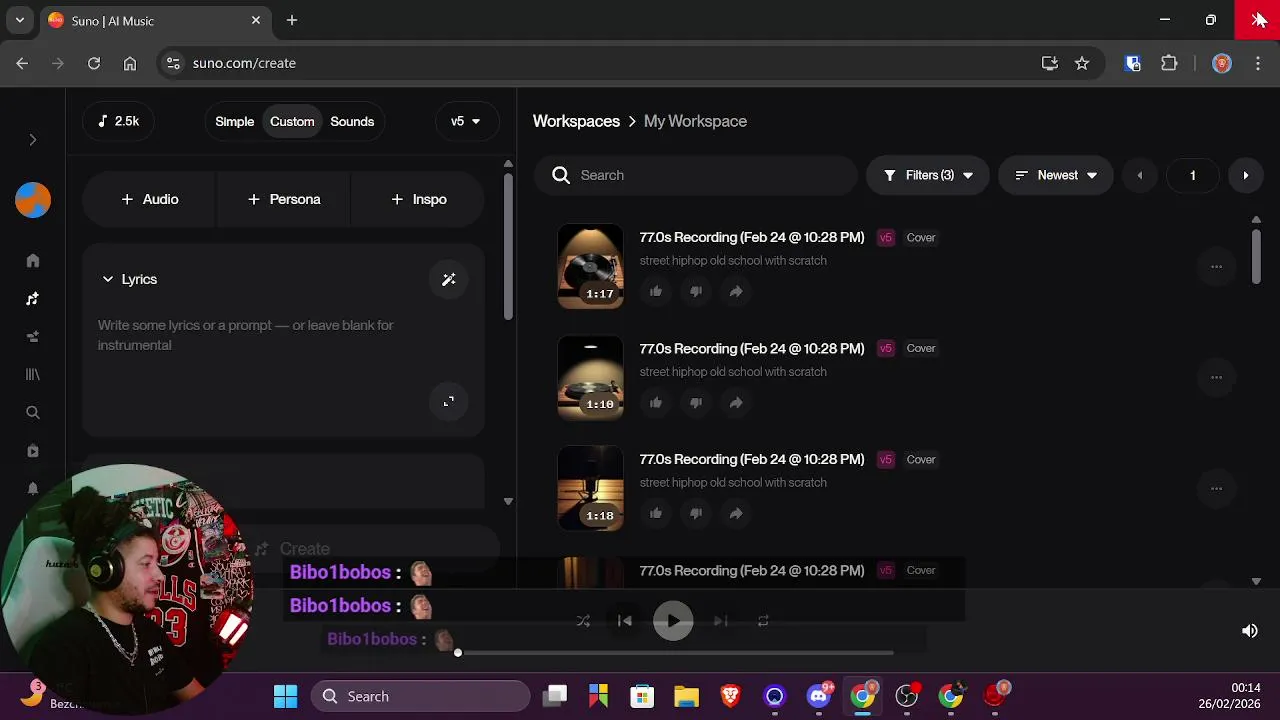The width and height of the screenshot is (1280, 720).
Task: Toggle shuffle in the player bar
Action: [x=583, y=621]
